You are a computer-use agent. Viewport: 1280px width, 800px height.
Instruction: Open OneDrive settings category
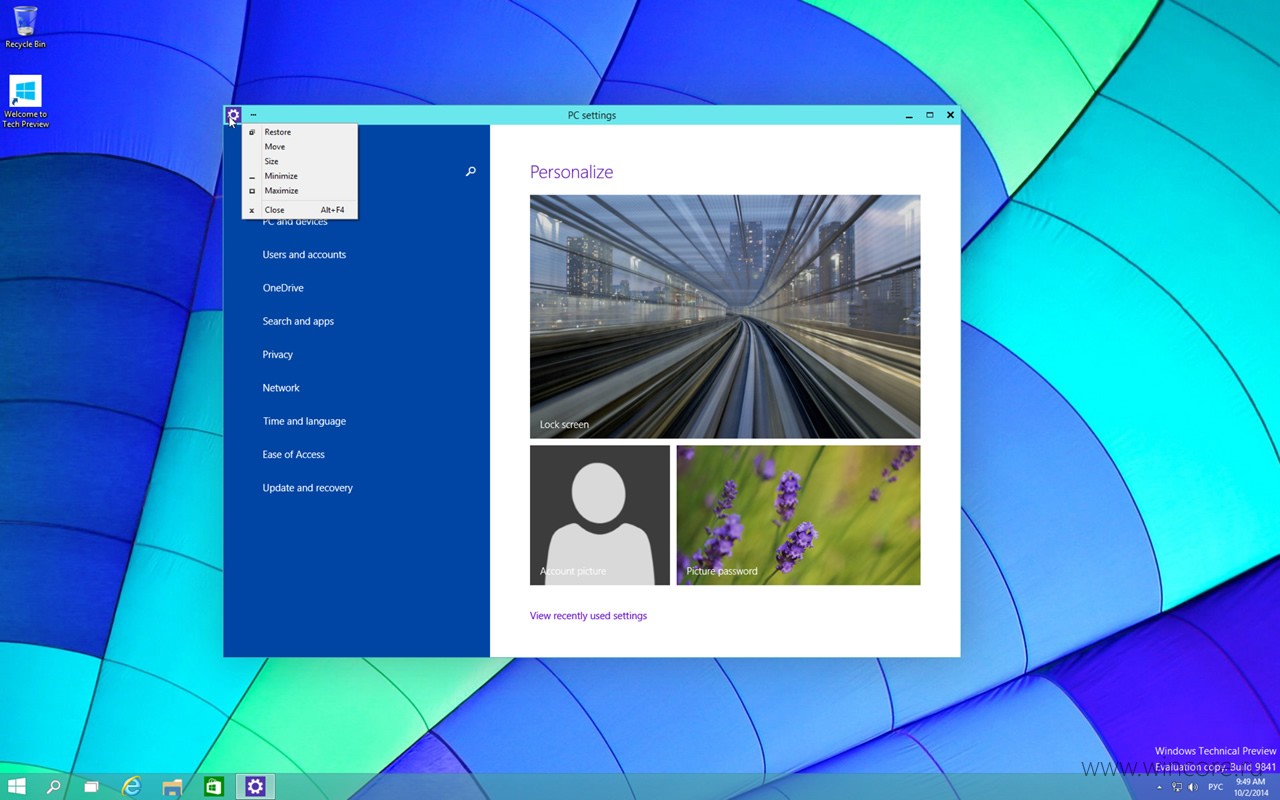tap(283, 288)
